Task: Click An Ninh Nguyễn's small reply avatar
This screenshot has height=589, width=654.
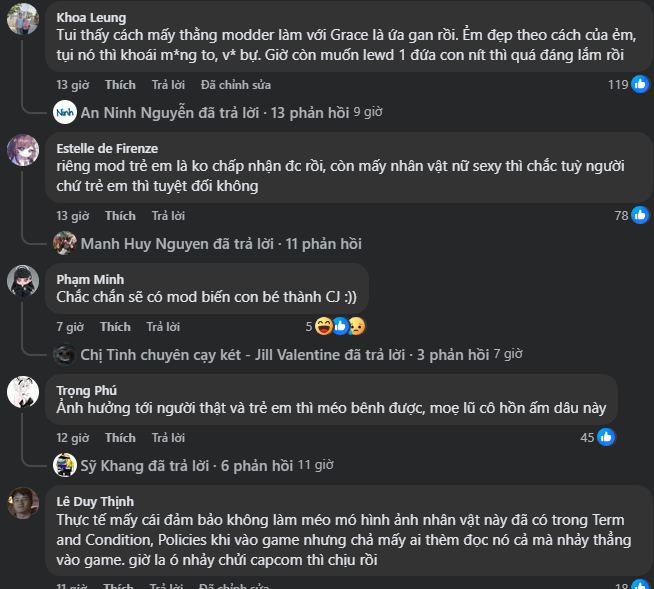Action: pos(65,112)
